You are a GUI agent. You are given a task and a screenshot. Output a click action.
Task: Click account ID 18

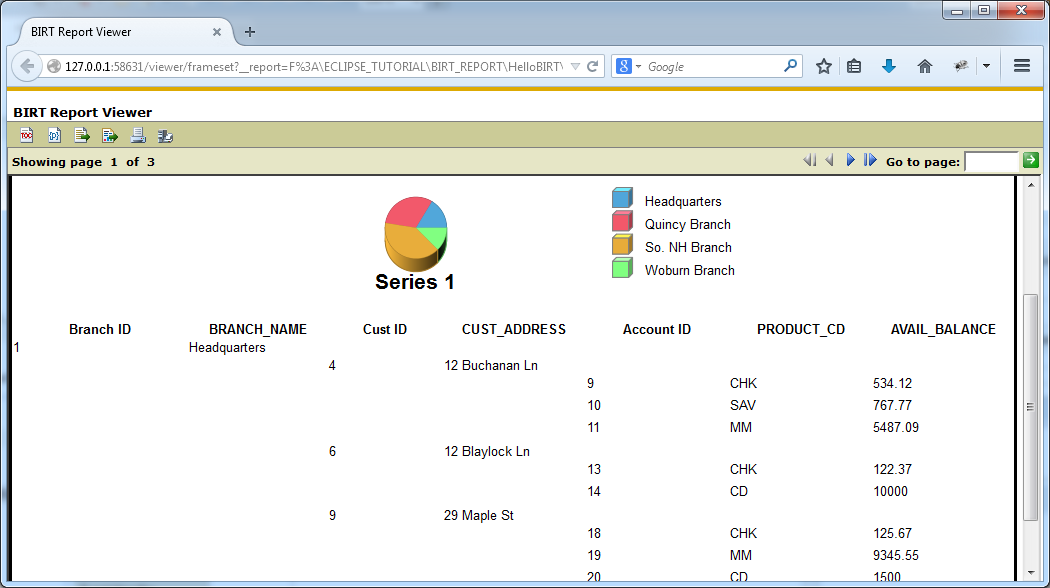594,534
